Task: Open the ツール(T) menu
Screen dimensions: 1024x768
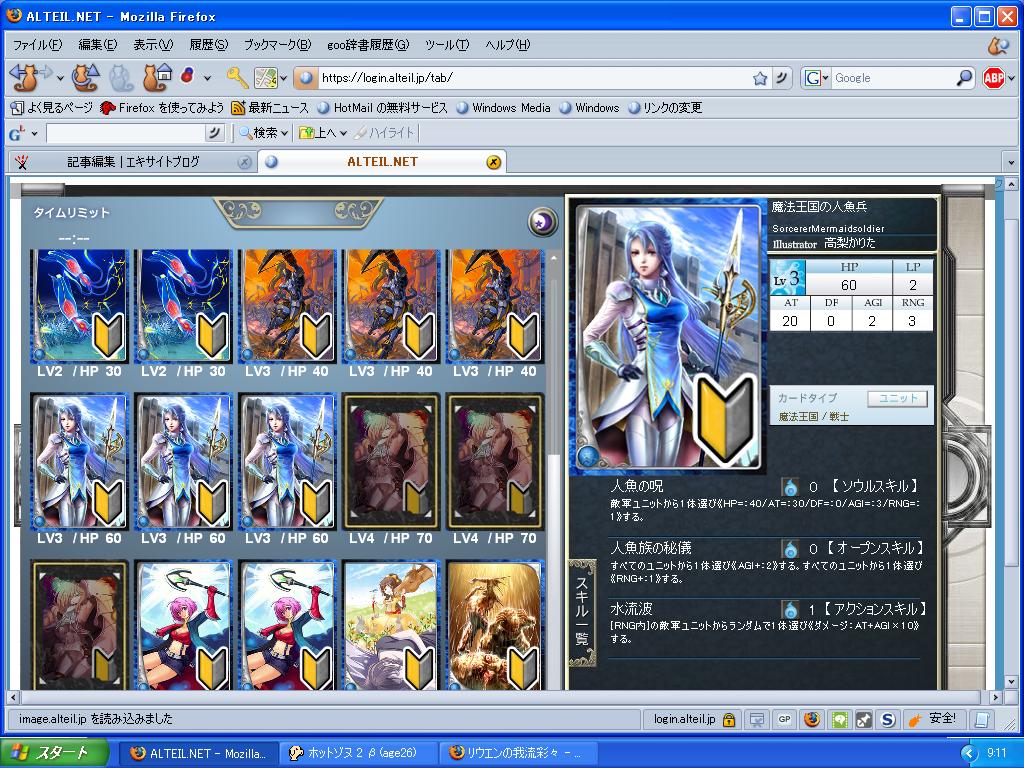Action: 447,44
